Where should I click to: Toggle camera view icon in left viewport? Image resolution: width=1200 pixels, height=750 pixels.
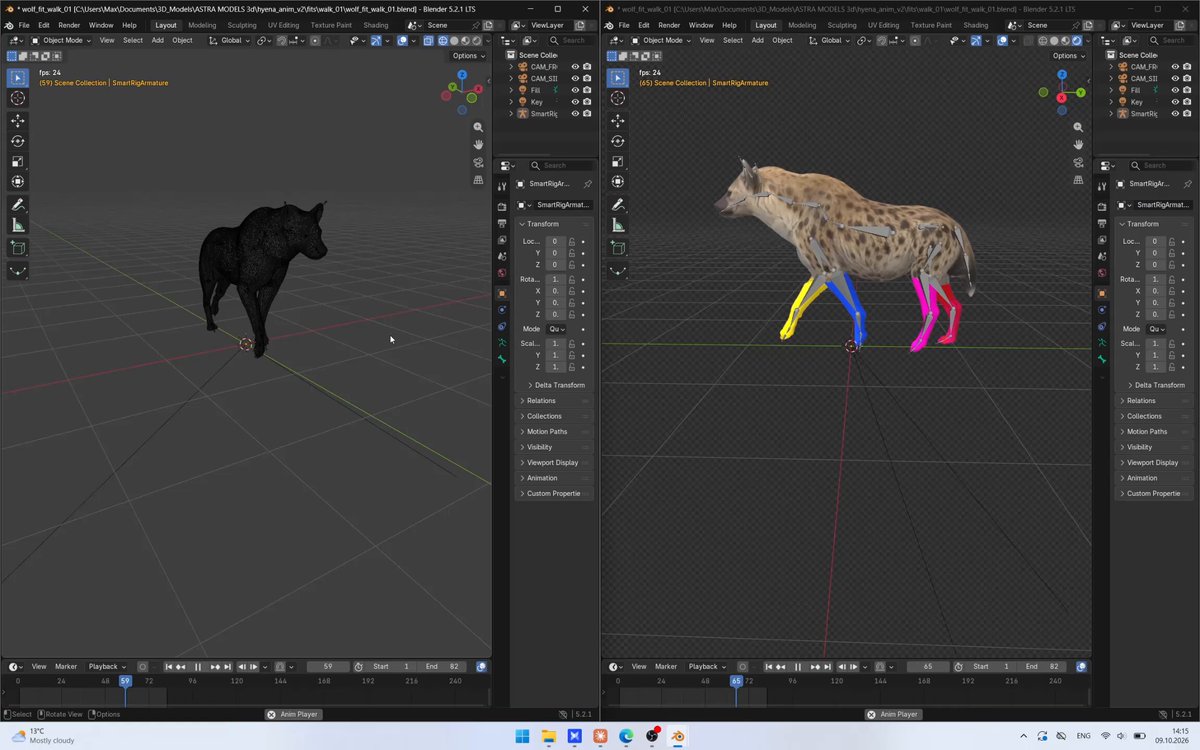[x=478, y=162]
